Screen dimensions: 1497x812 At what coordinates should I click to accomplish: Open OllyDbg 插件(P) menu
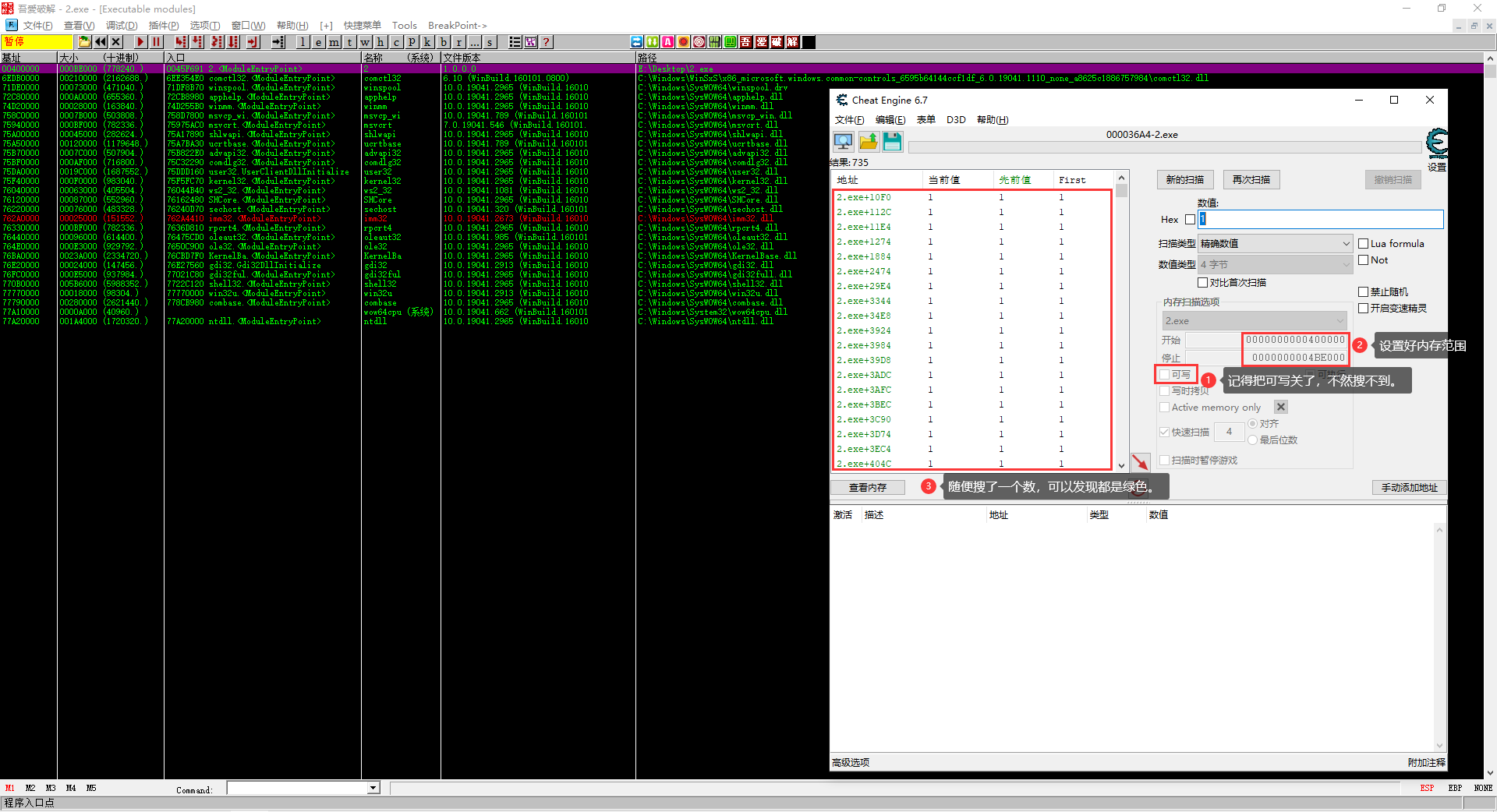164,26
